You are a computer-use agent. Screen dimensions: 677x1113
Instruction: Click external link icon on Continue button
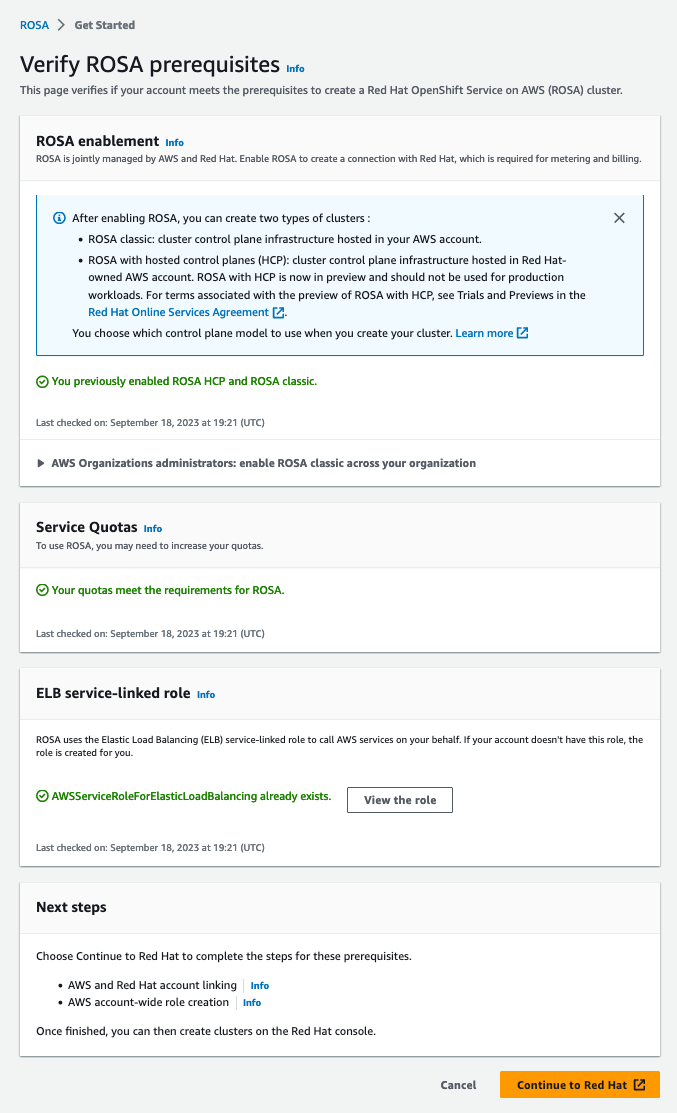640,1085
